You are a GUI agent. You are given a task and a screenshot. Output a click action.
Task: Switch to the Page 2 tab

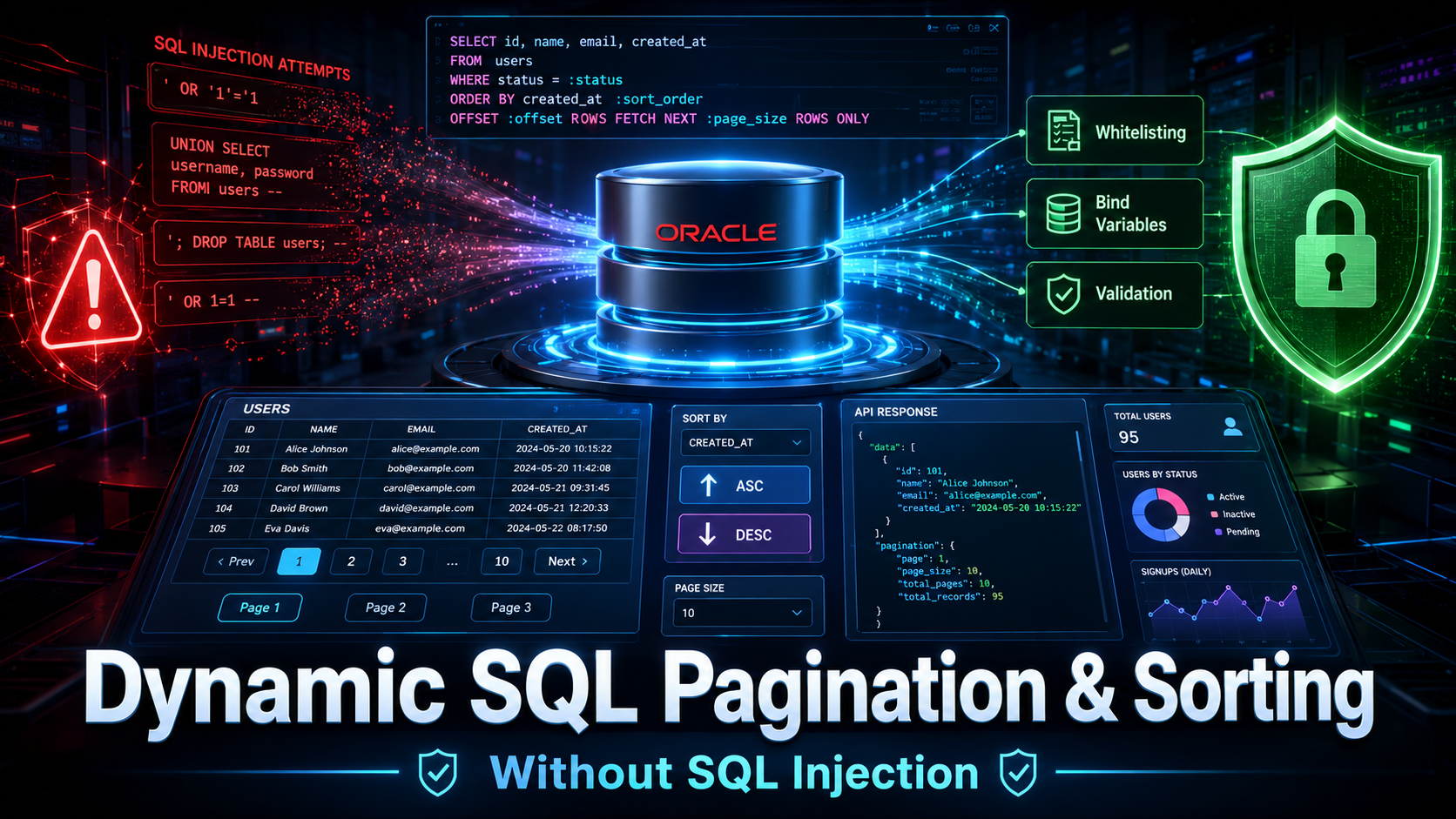point(386,608)
